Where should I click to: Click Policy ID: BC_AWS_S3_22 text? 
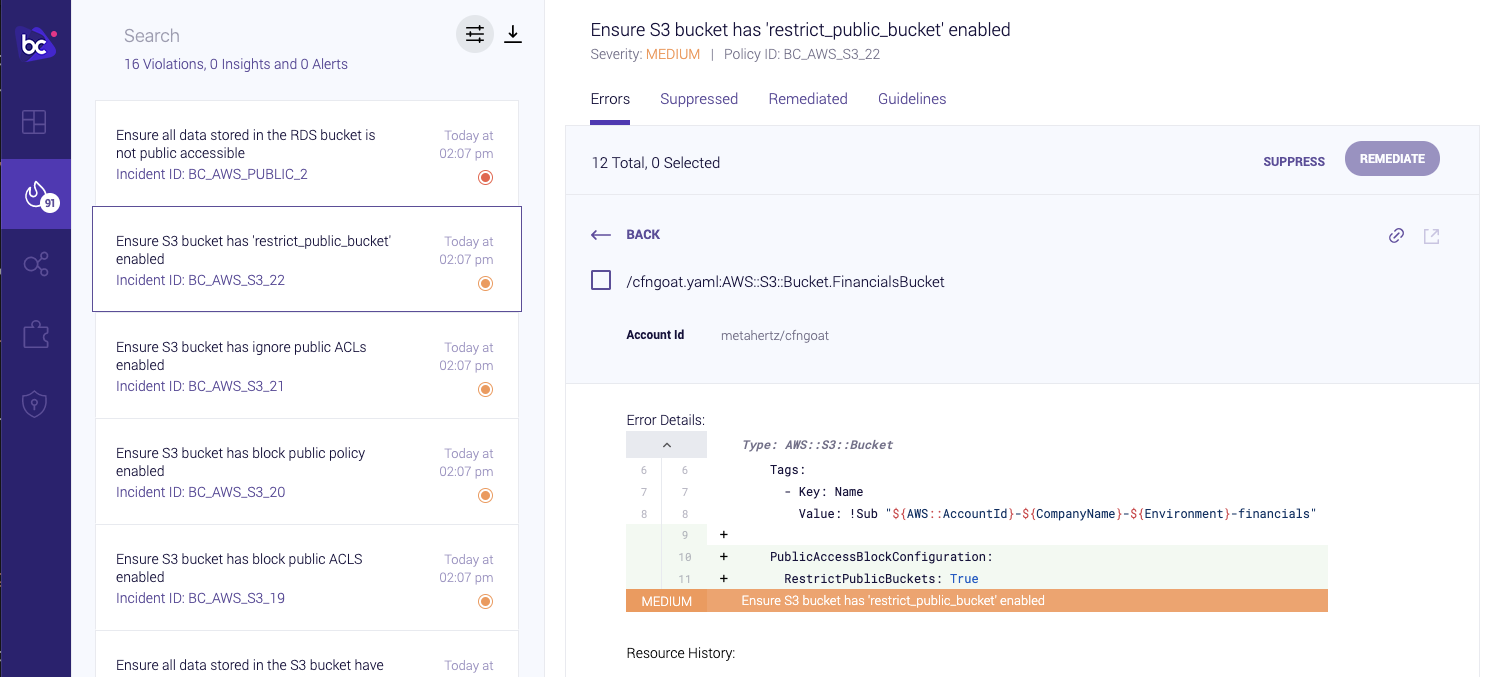coord(802,54)
